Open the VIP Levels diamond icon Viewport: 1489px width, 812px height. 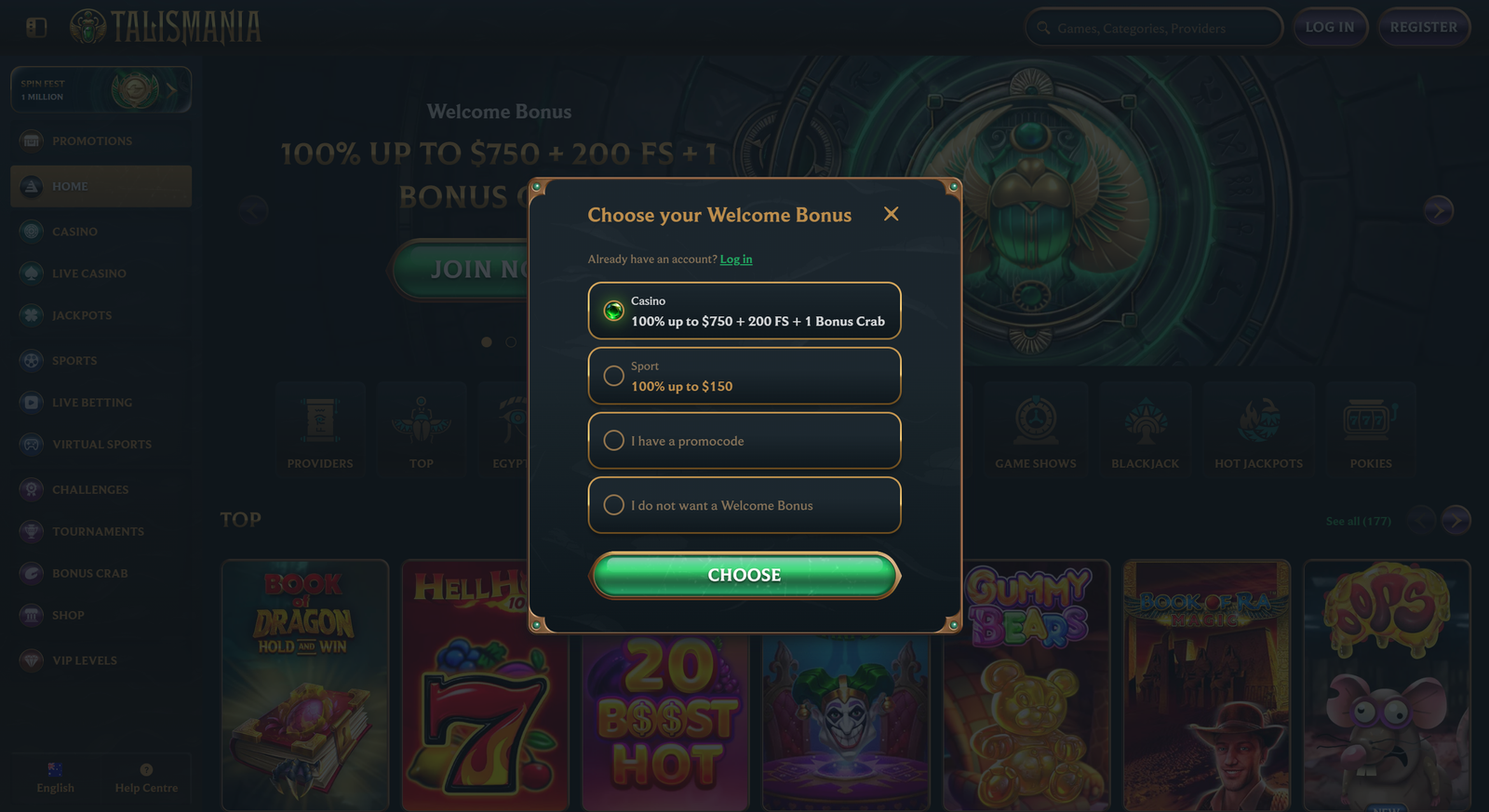click(x=32, y=660)
